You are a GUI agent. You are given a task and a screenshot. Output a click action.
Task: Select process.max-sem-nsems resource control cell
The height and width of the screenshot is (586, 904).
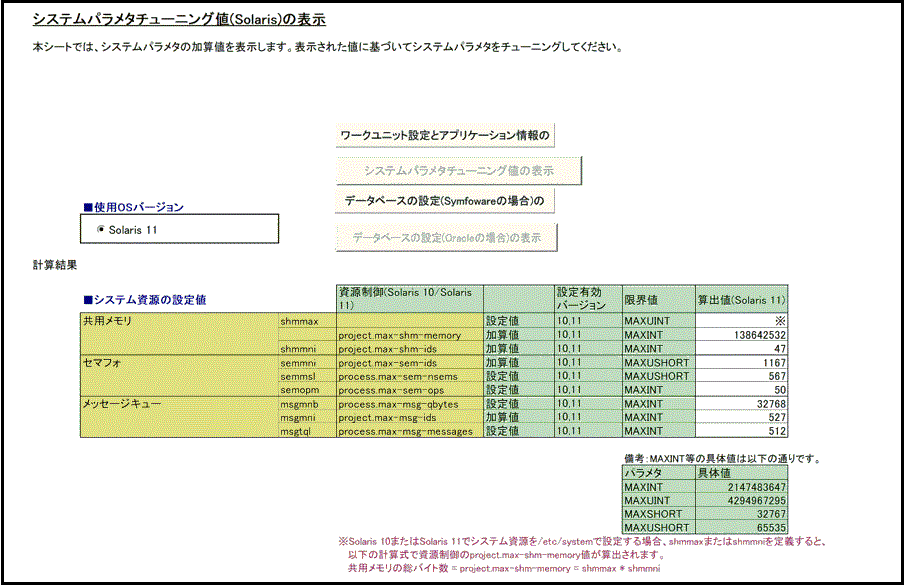[x=409, y=376]
